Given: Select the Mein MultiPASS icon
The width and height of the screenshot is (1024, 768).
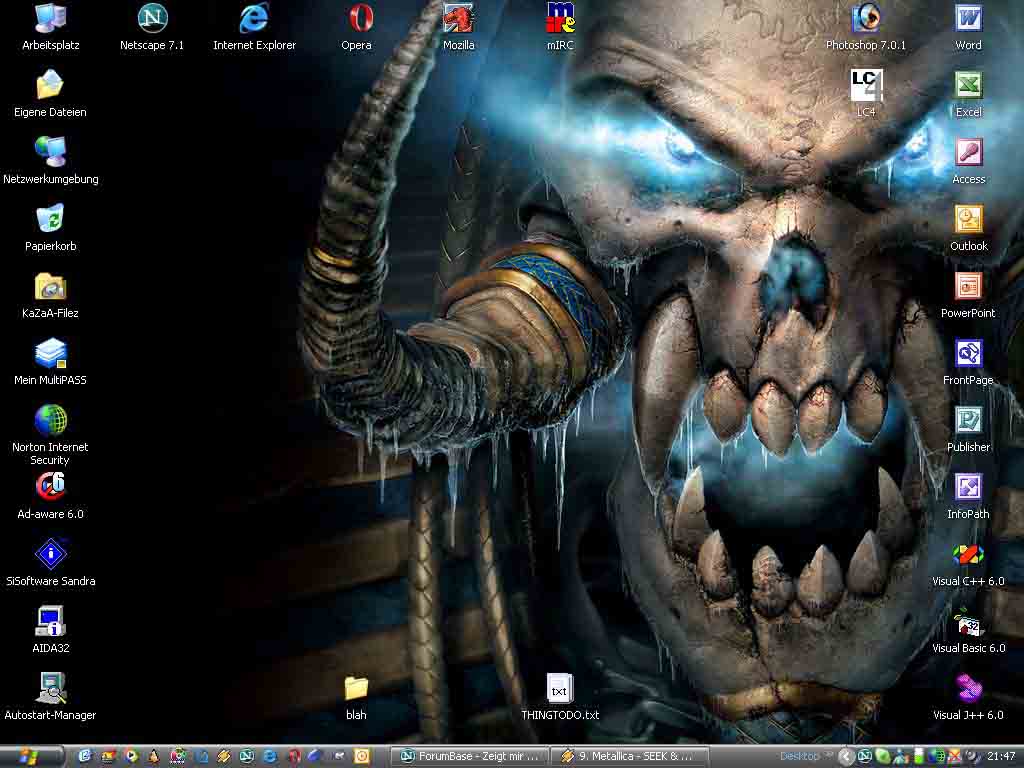Looking at the screenshot, I should click(50, 362).
